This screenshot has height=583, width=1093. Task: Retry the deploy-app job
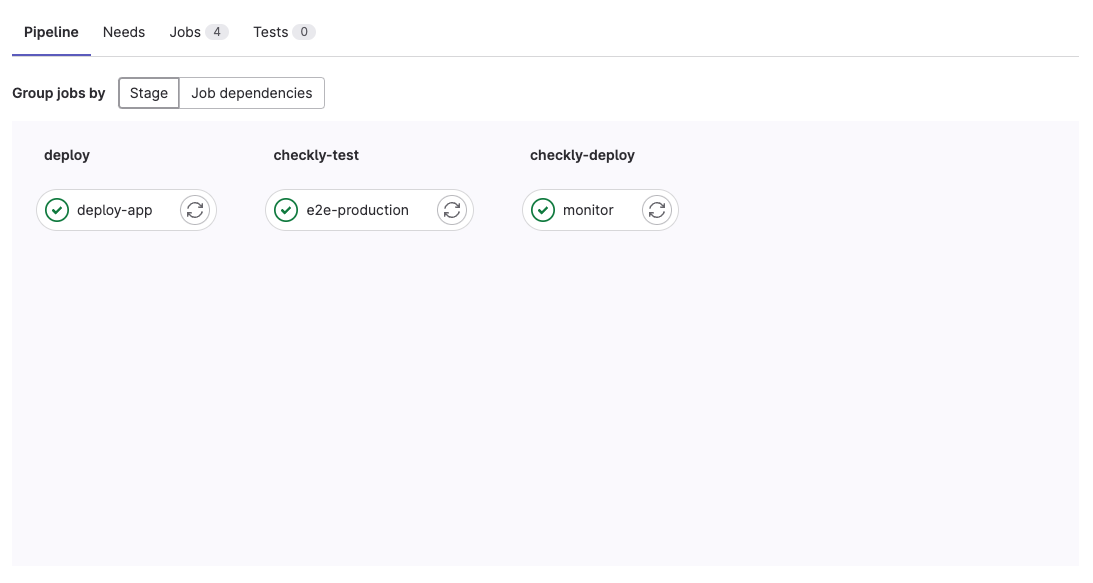(x=194, y=210)
